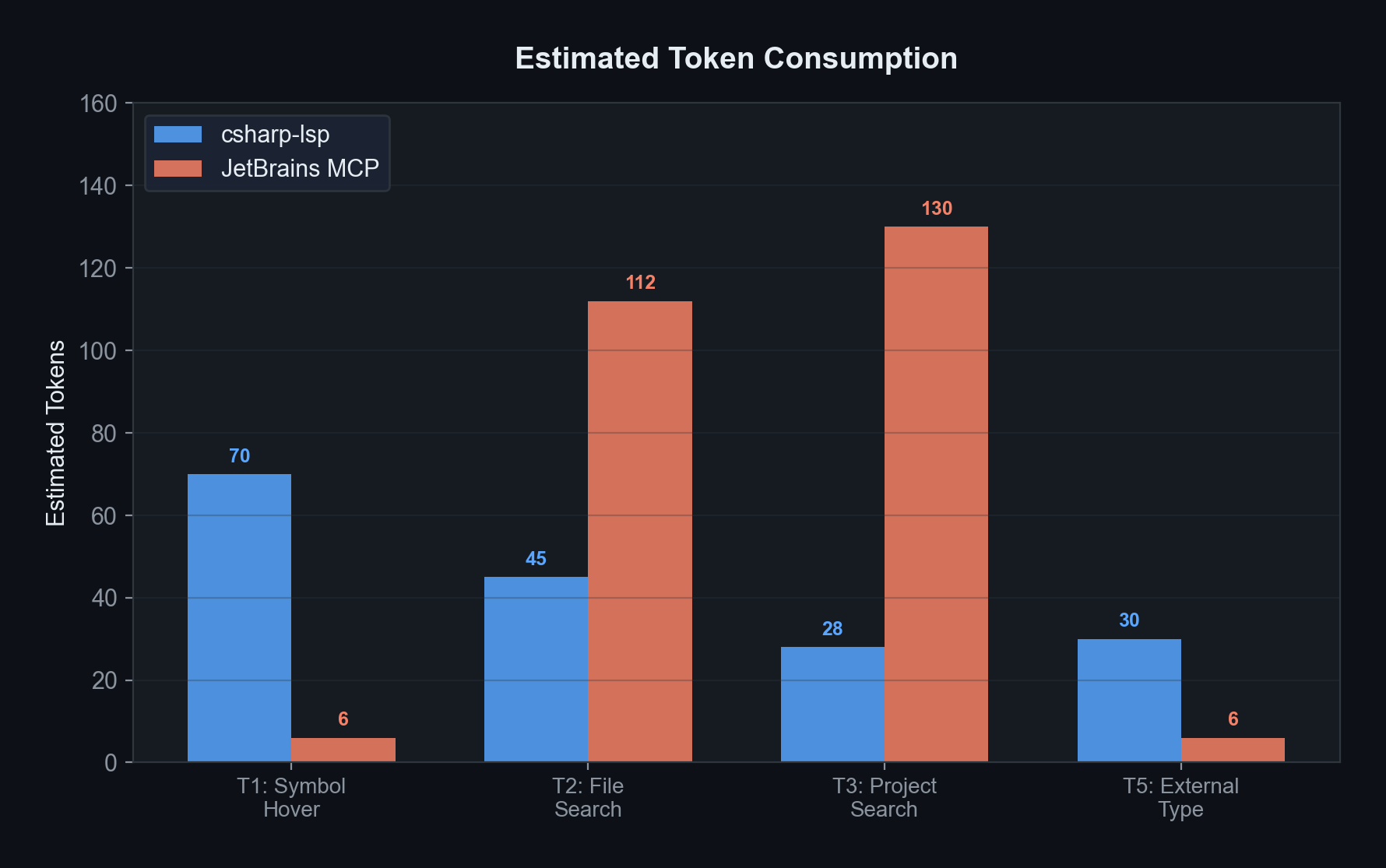Click the Estimated Token Consumption chart title
The width and height of the screenshot is (1386, 868).
pos(736,58)
